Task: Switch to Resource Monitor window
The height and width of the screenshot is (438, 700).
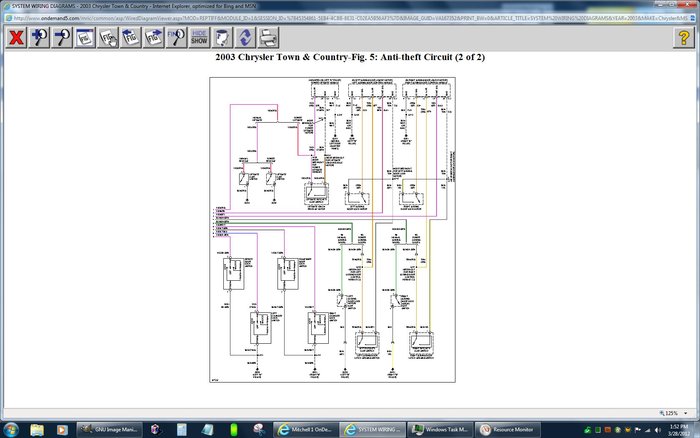Action: click(508, 430)
